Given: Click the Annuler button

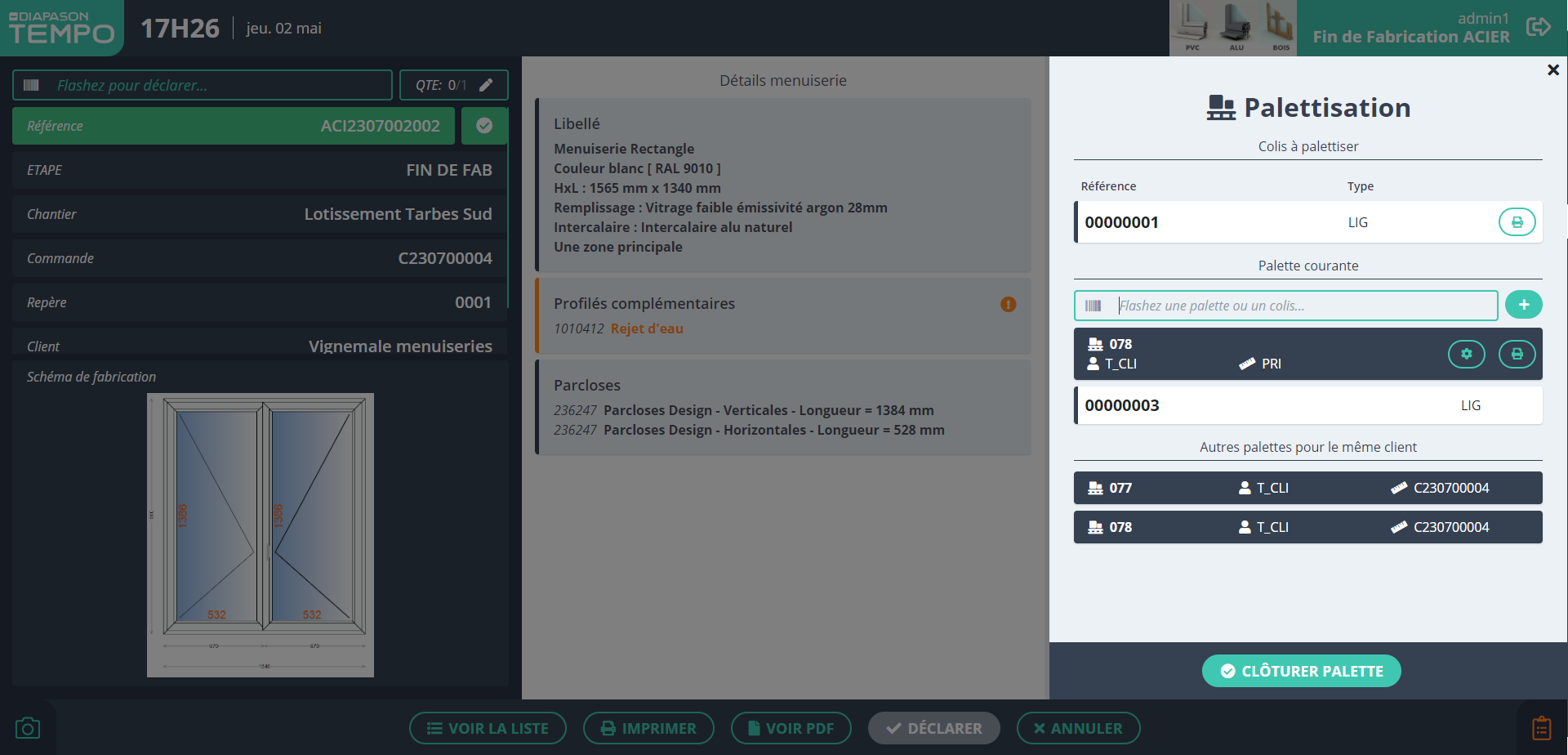Looking at the screenshot, I should click(x=1078, y=728).
